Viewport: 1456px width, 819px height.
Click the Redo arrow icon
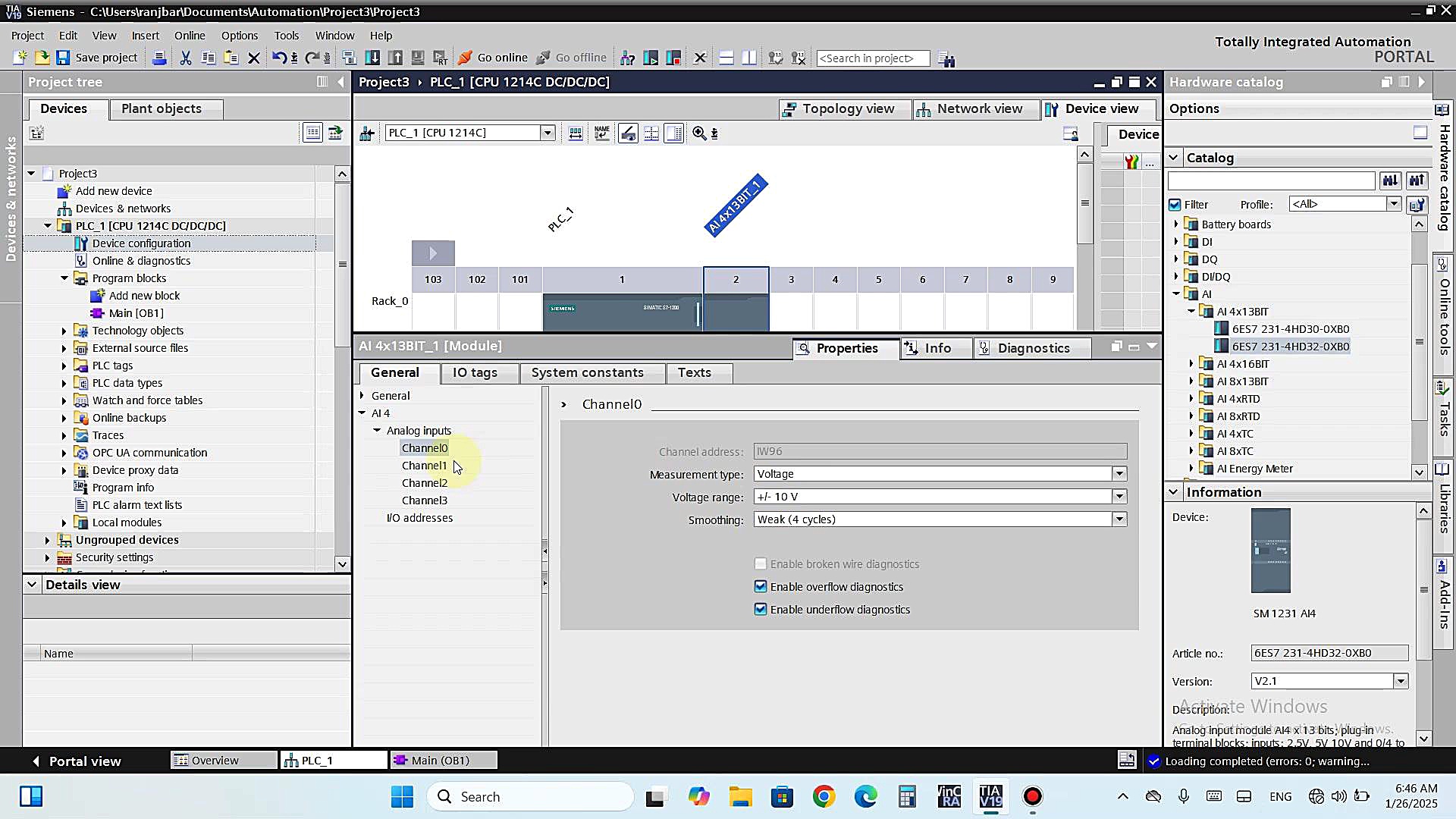pos(312,58)
